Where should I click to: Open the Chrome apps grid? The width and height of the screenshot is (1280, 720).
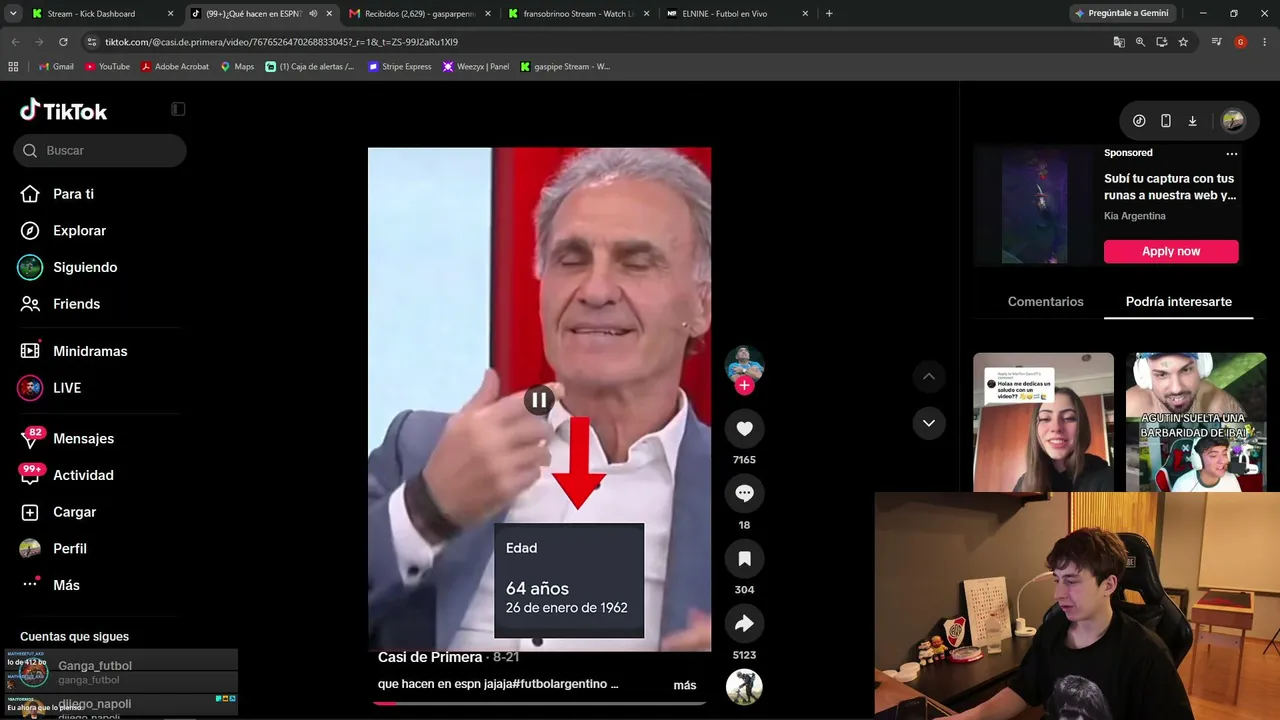pos(13,67)
